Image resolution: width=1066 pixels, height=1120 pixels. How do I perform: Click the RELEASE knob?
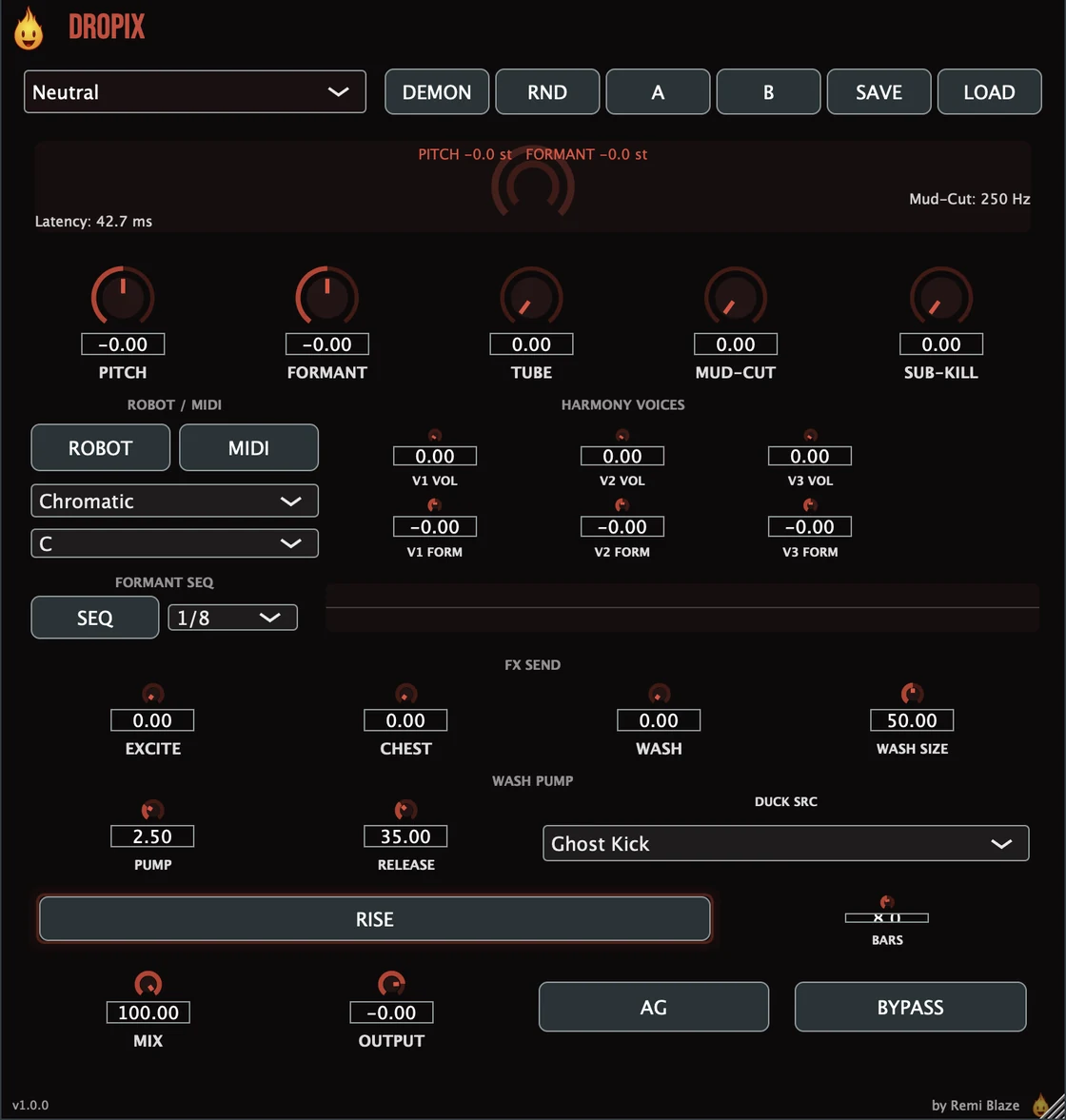[x=405, y=810]
